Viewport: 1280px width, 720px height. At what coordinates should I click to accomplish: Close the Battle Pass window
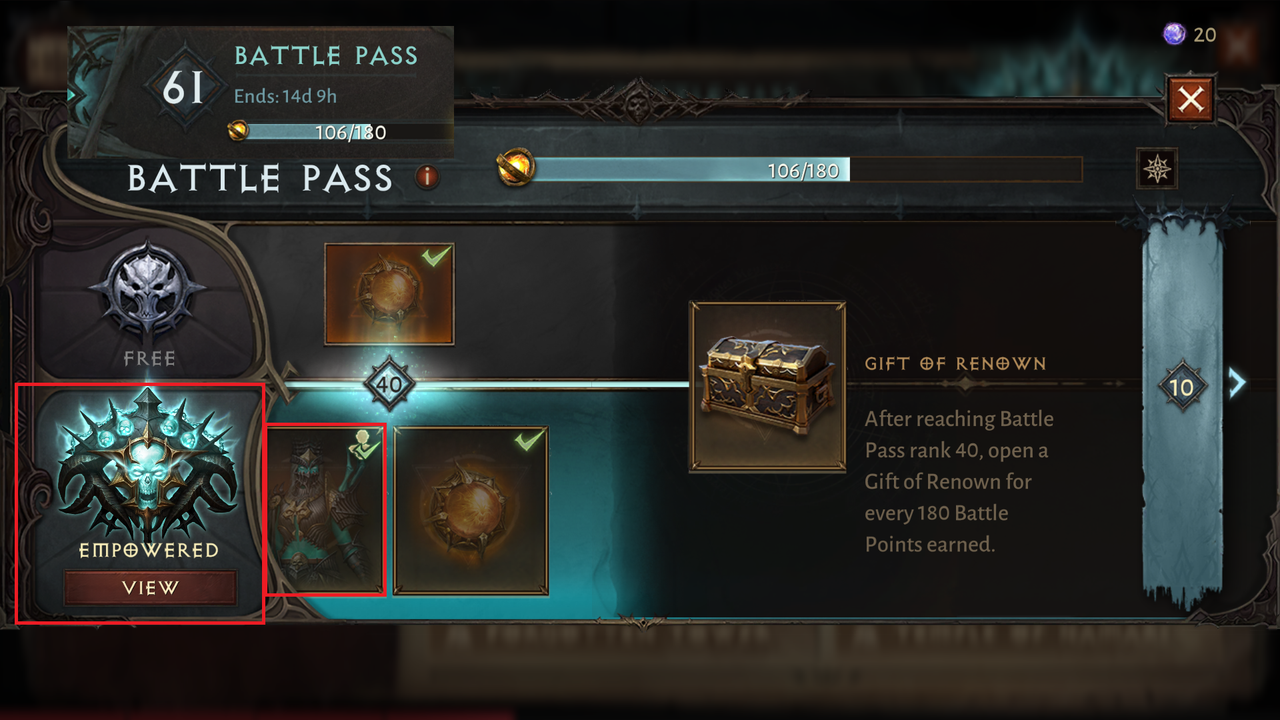[1190, 99]
